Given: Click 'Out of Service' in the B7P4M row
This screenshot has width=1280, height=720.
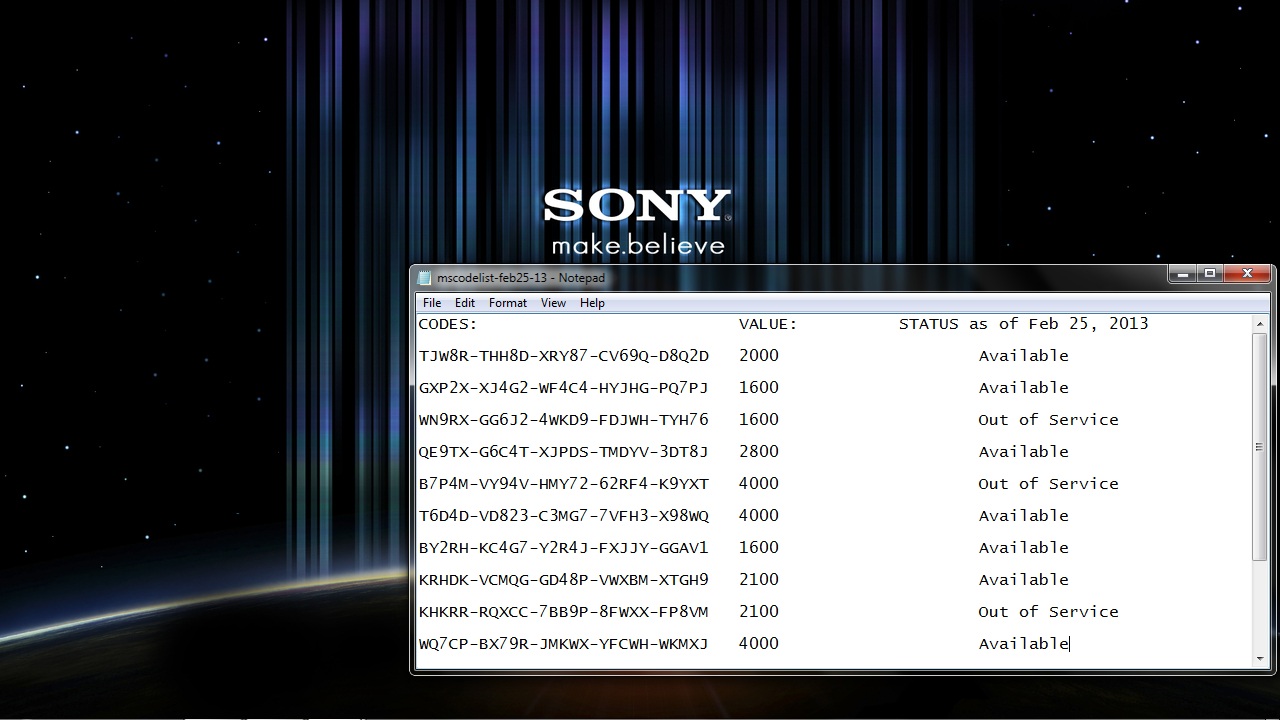Looking at the screenshot, I should pyautogui.click(x=1048, y=484).
